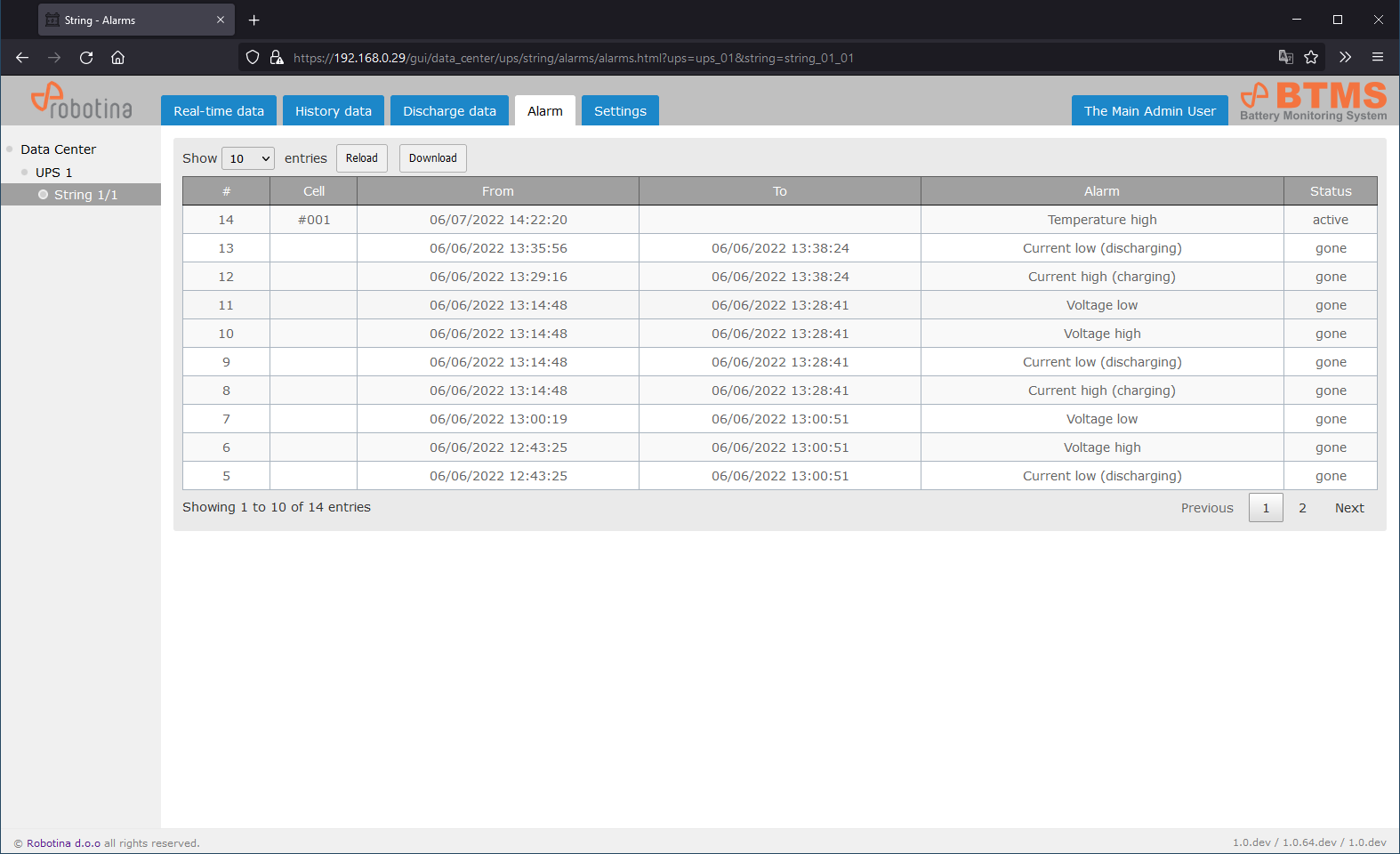Bookmark this page with the star icon
The height and width of the screenshot is (854, 1400).
(x=1311, y=58)
